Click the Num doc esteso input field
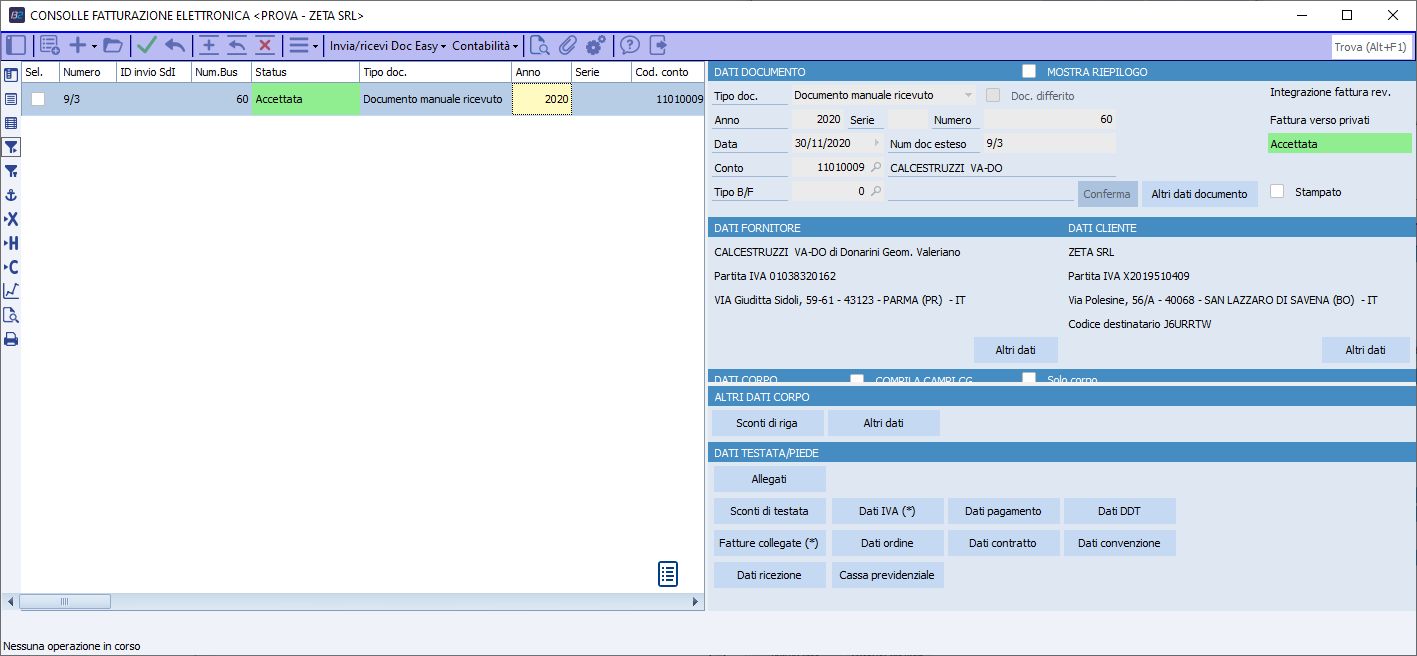Image resolution: width=1417 pixels, height=656 pixels. tap(1048, 143)
